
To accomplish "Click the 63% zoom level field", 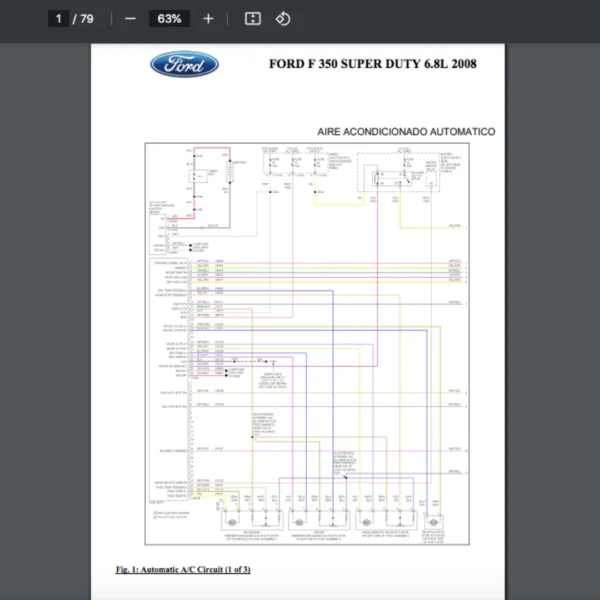I will click(x=168, y=19).
